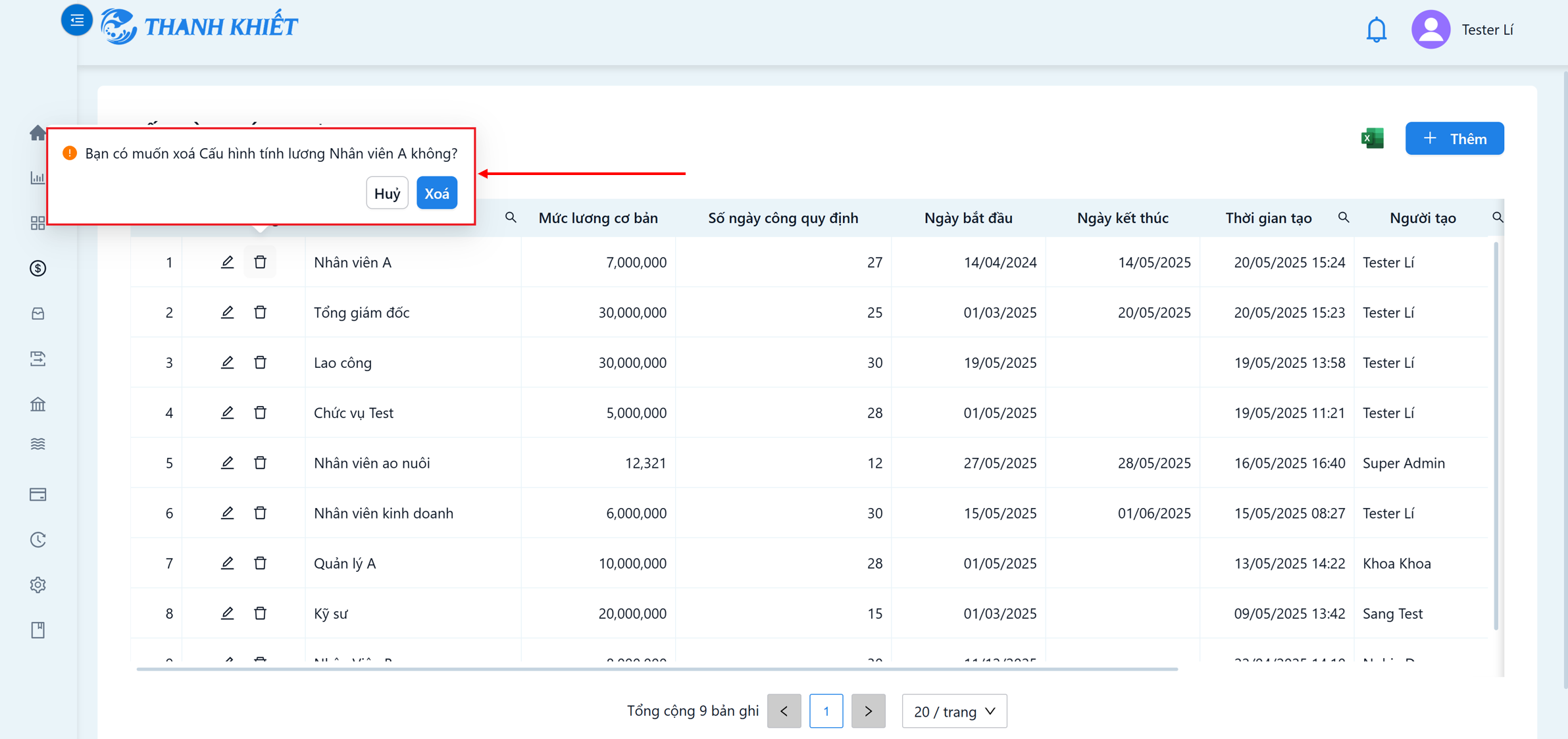Open the grid dashboard sidebar icon
Viewport: 1568px width, 739px height.
coord(38,223)
